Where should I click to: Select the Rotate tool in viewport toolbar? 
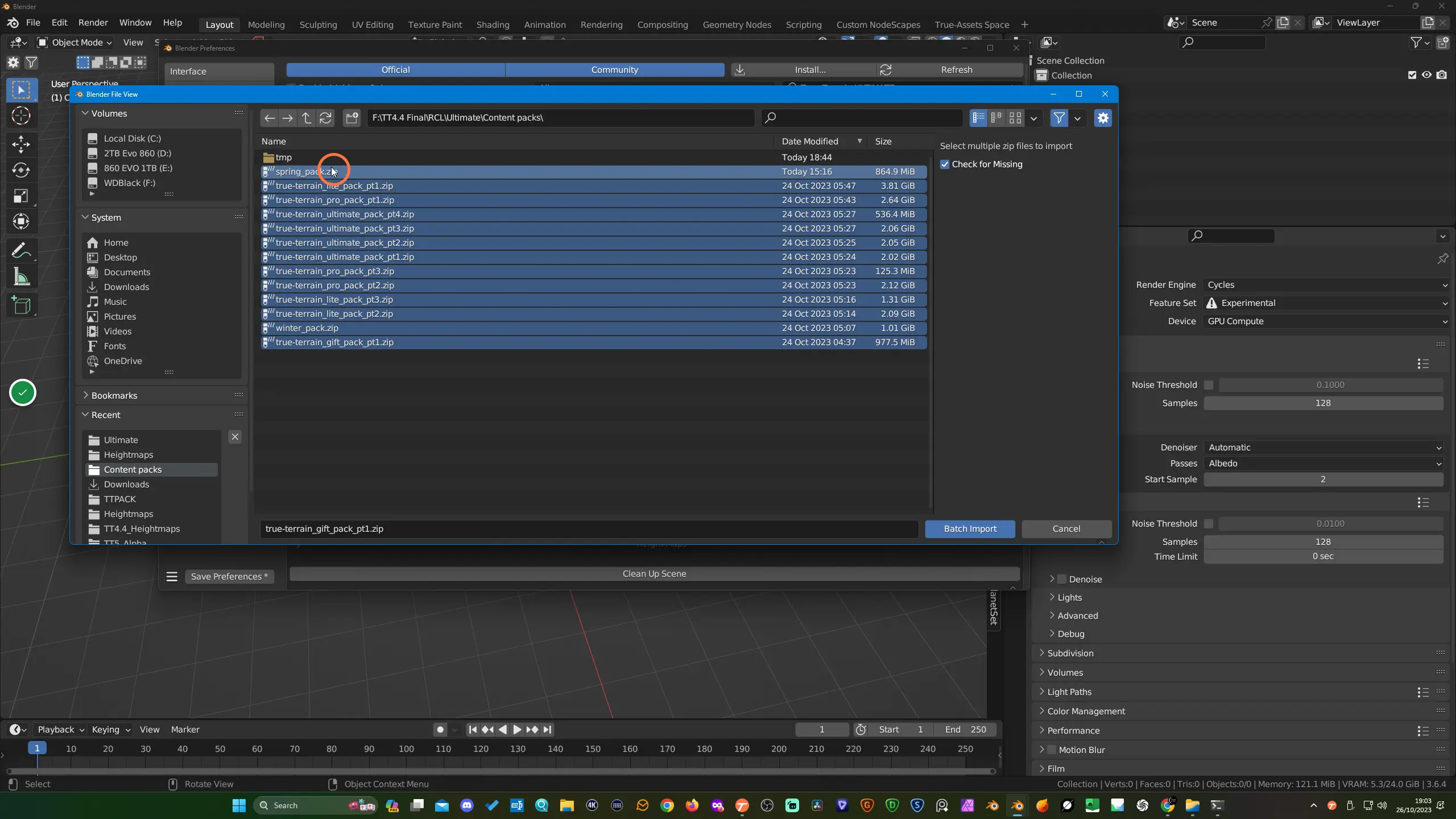click(x=21, y=169)
